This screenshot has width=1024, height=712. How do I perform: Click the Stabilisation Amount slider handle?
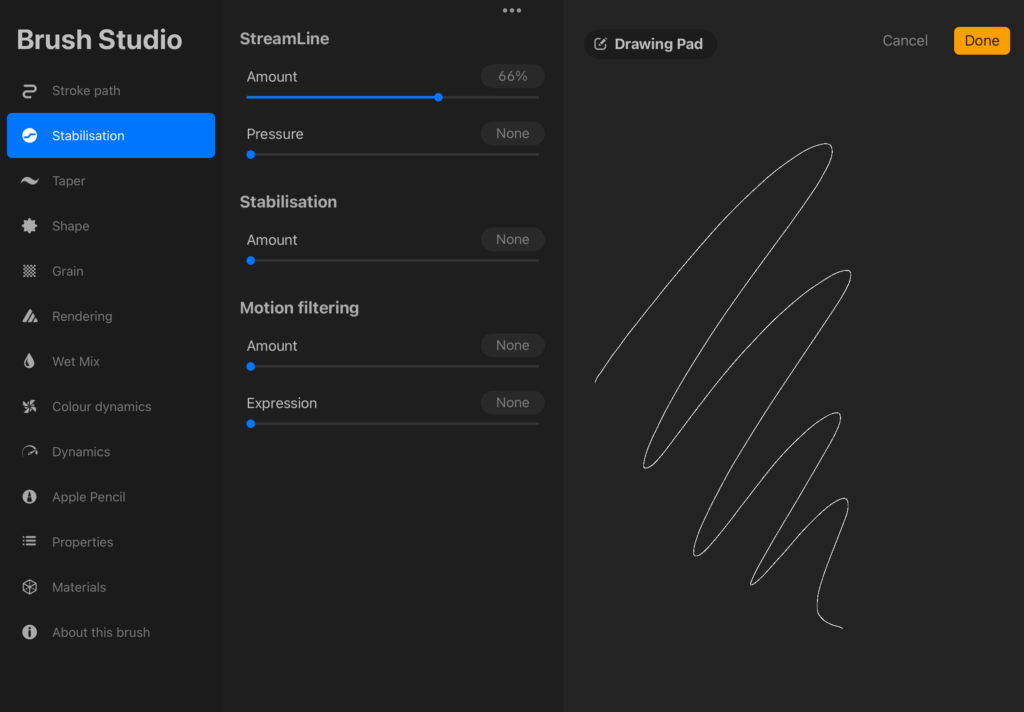pos(251,261)
